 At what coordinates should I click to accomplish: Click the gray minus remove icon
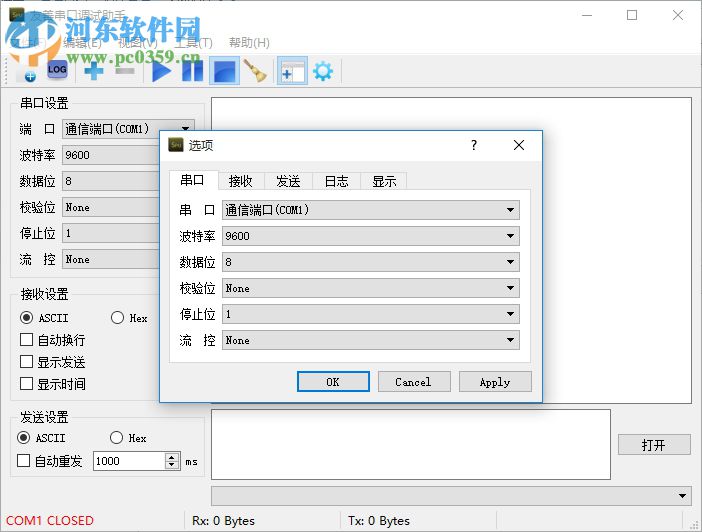(125, 71)
